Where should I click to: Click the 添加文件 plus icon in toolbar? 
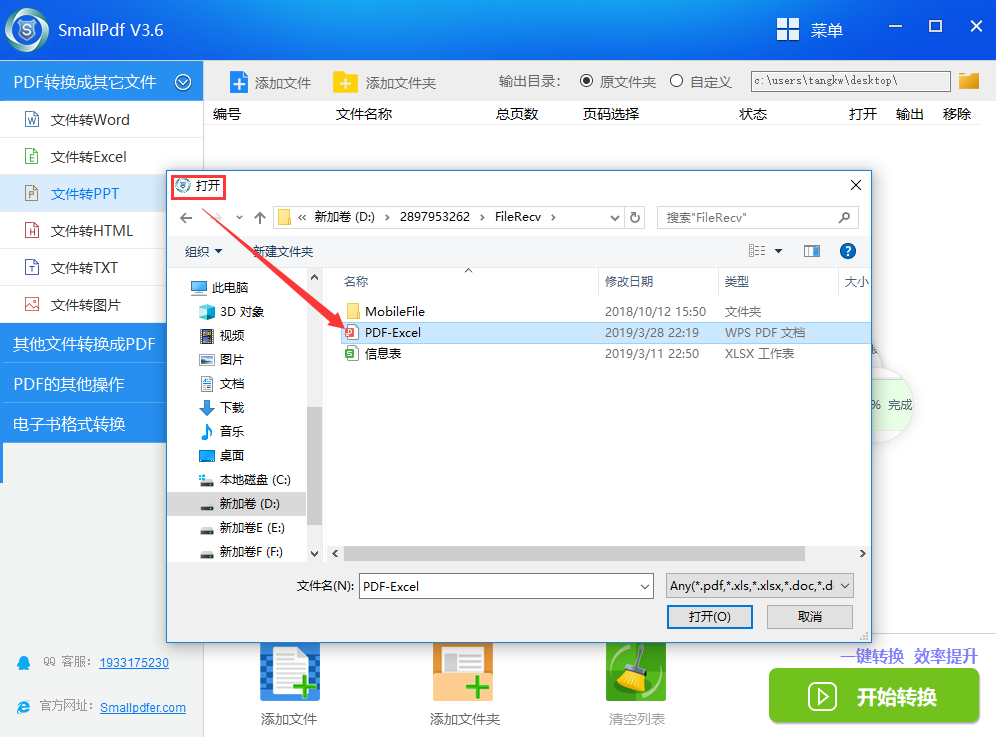[239, 83]
